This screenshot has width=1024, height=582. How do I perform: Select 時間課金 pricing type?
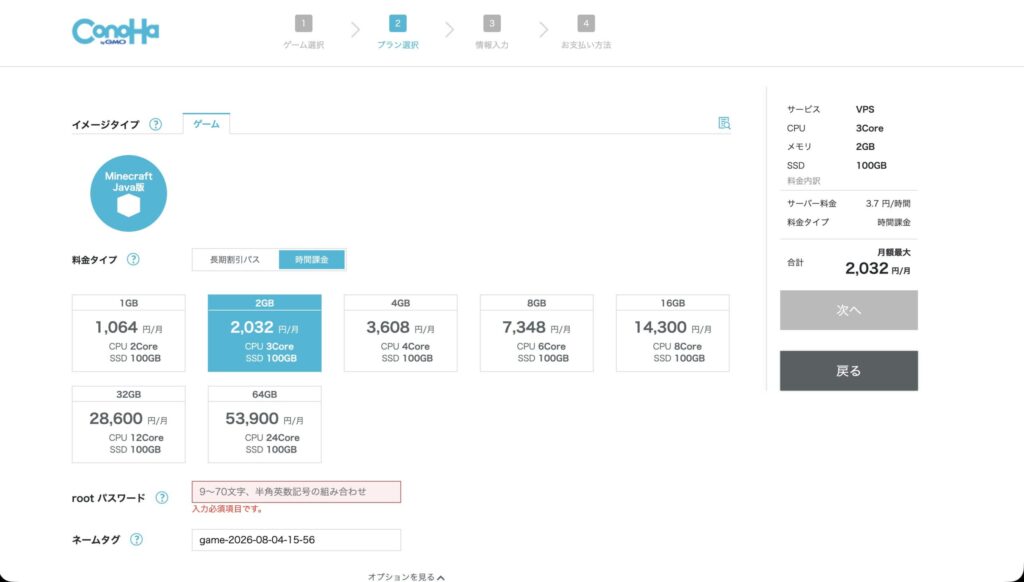click(x=312, y=259)
